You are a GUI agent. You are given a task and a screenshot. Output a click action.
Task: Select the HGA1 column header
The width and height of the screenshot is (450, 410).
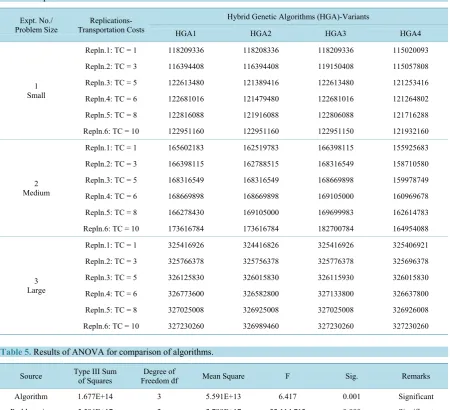click(x=186, y=34)
